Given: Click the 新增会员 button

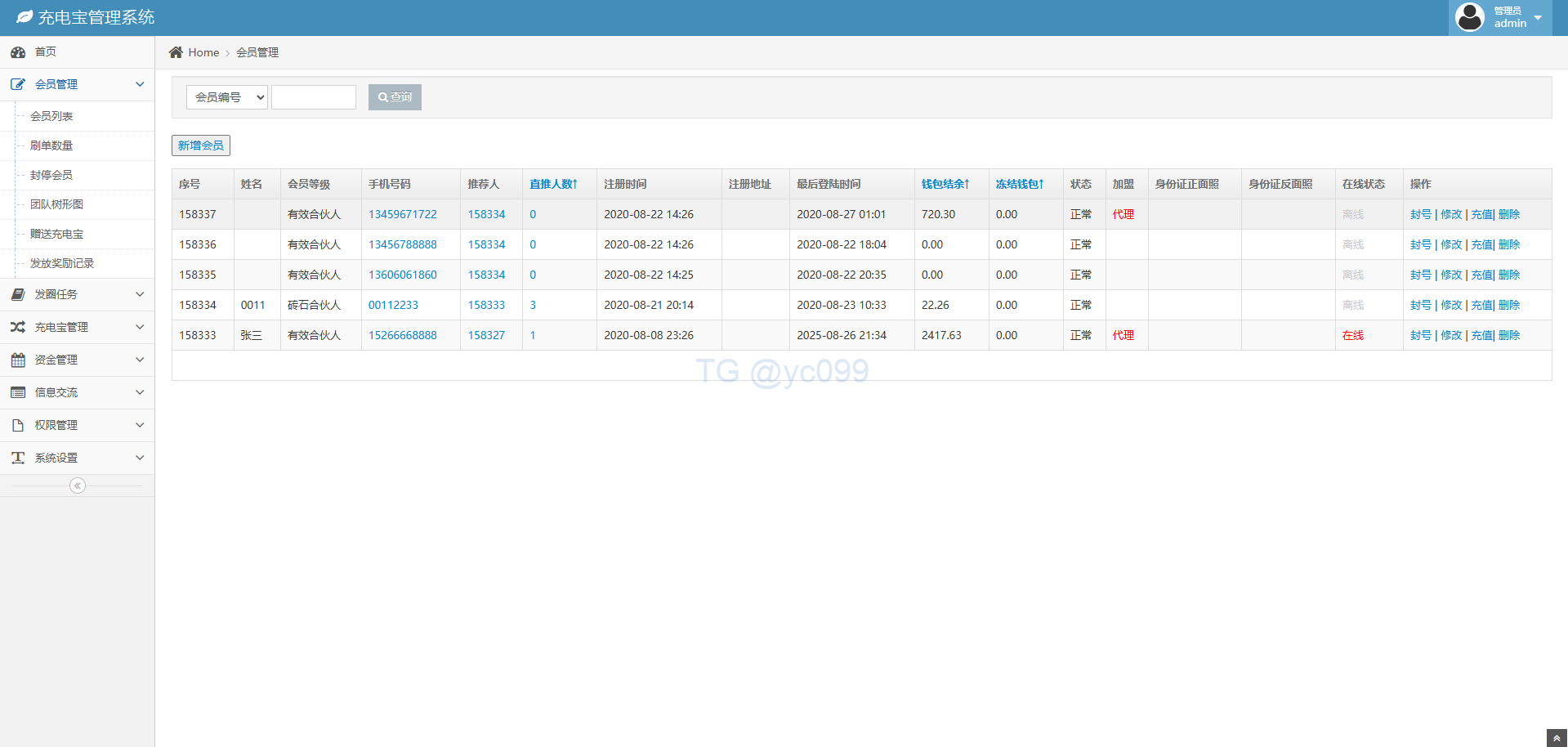Looking at the screenshot, I should 201,145.
